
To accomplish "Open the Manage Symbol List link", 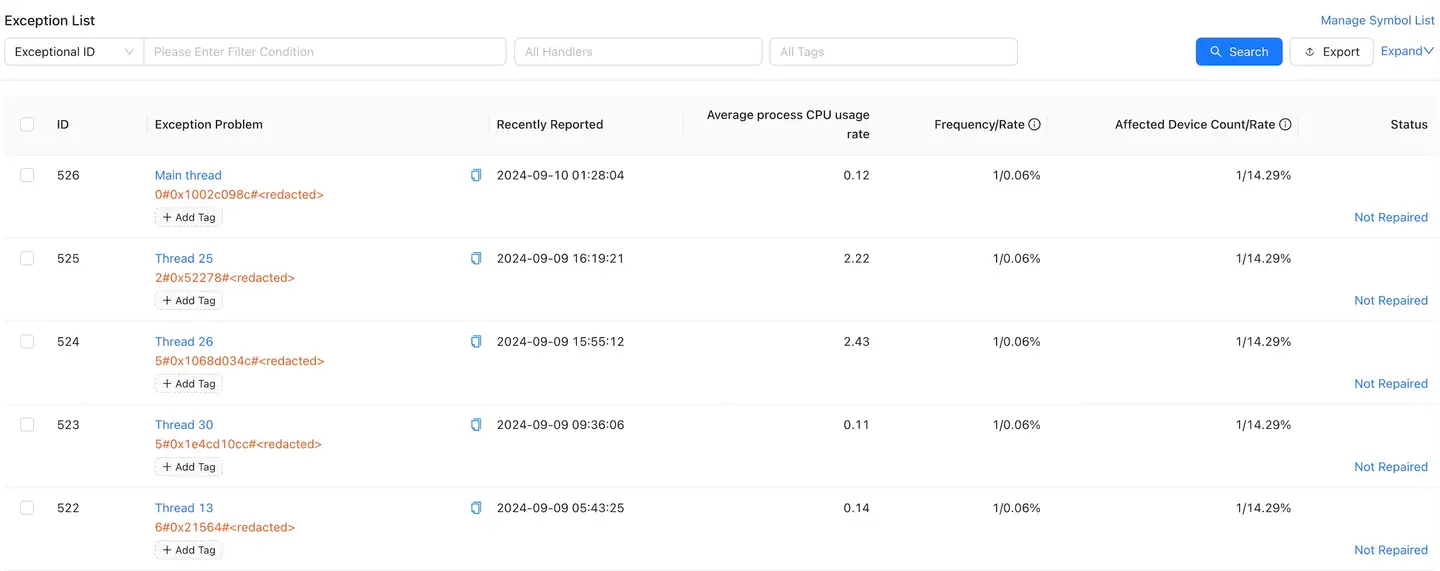I will 1377,20.
